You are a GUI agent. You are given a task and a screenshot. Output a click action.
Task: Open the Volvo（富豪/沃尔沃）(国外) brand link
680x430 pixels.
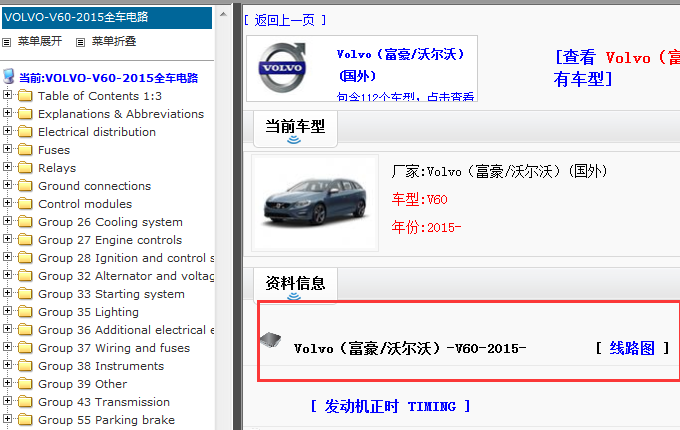click(401, 65)
